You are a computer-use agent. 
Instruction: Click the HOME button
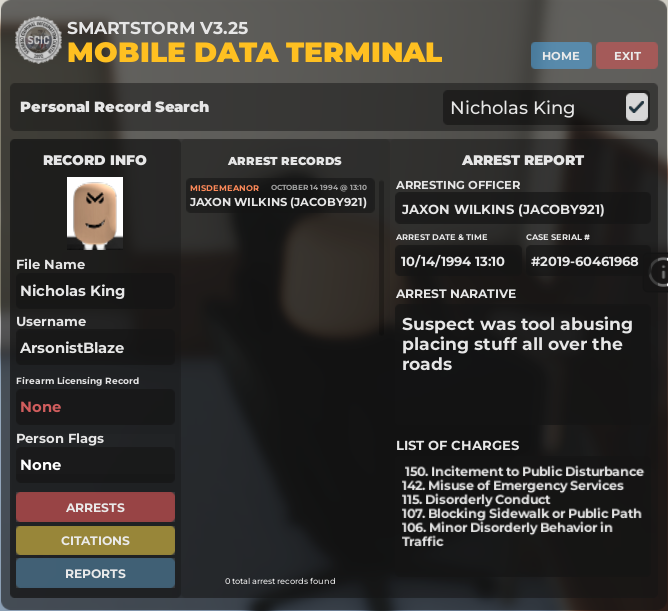tap(560, 56)
